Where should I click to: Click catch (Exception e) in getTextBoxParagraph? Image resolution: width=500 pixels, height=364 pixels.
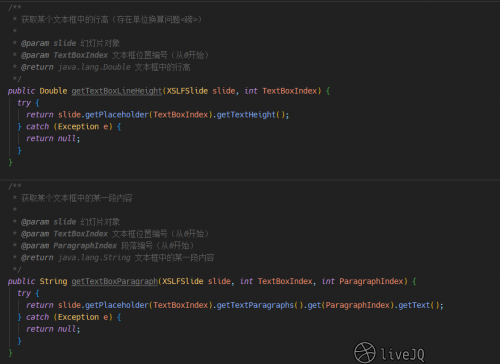click(69, 317)
